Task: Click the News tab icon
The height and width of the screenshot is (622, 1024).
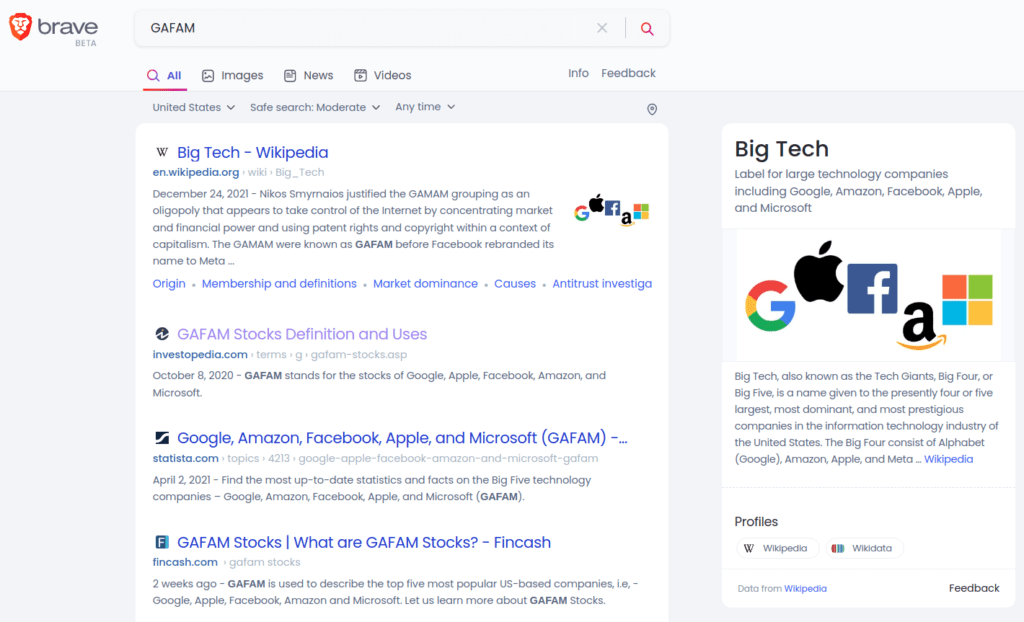Action: [x=290, y=76]
